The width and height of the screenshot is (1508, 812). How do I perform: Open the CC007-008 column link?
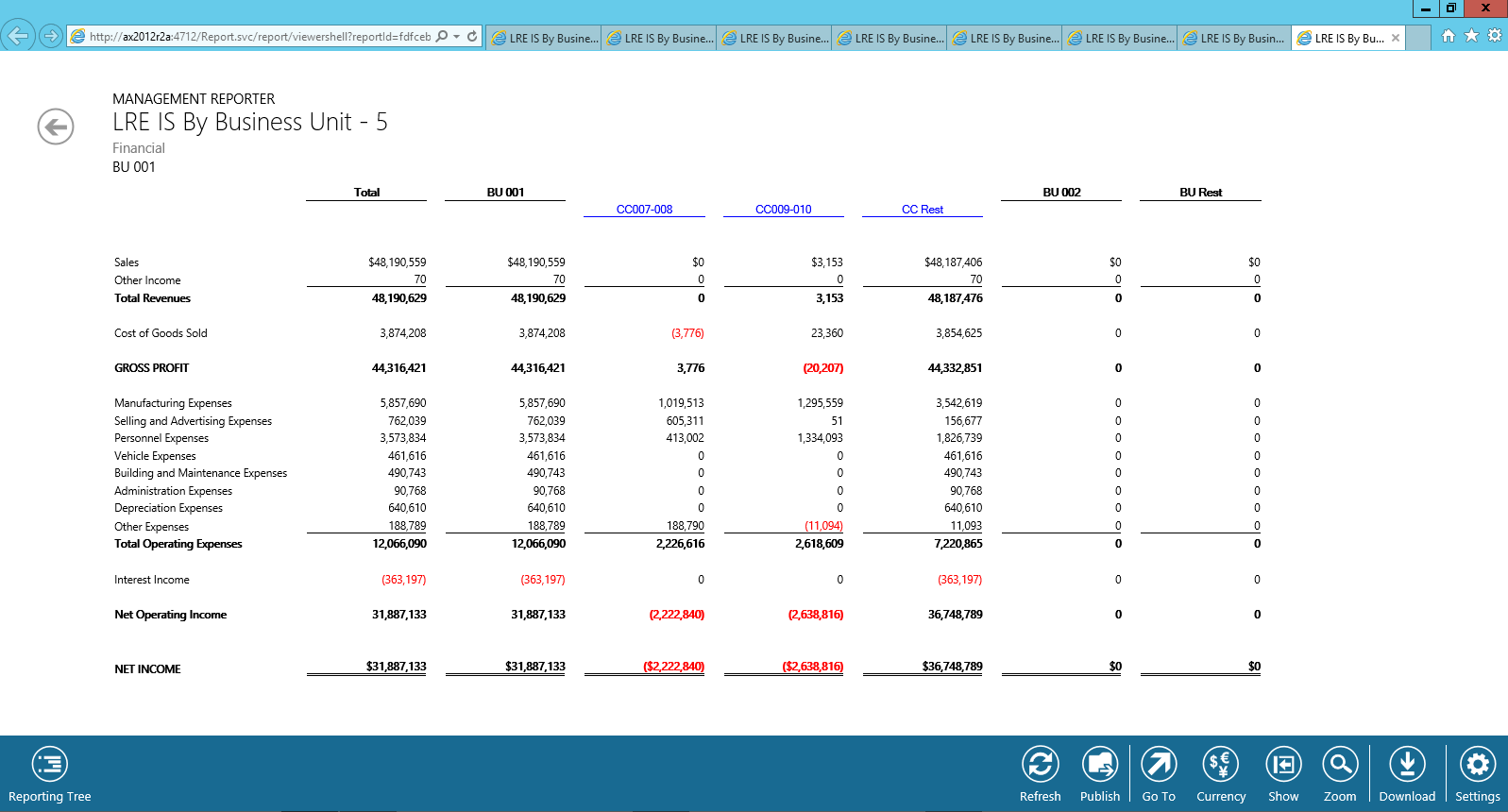644,210
